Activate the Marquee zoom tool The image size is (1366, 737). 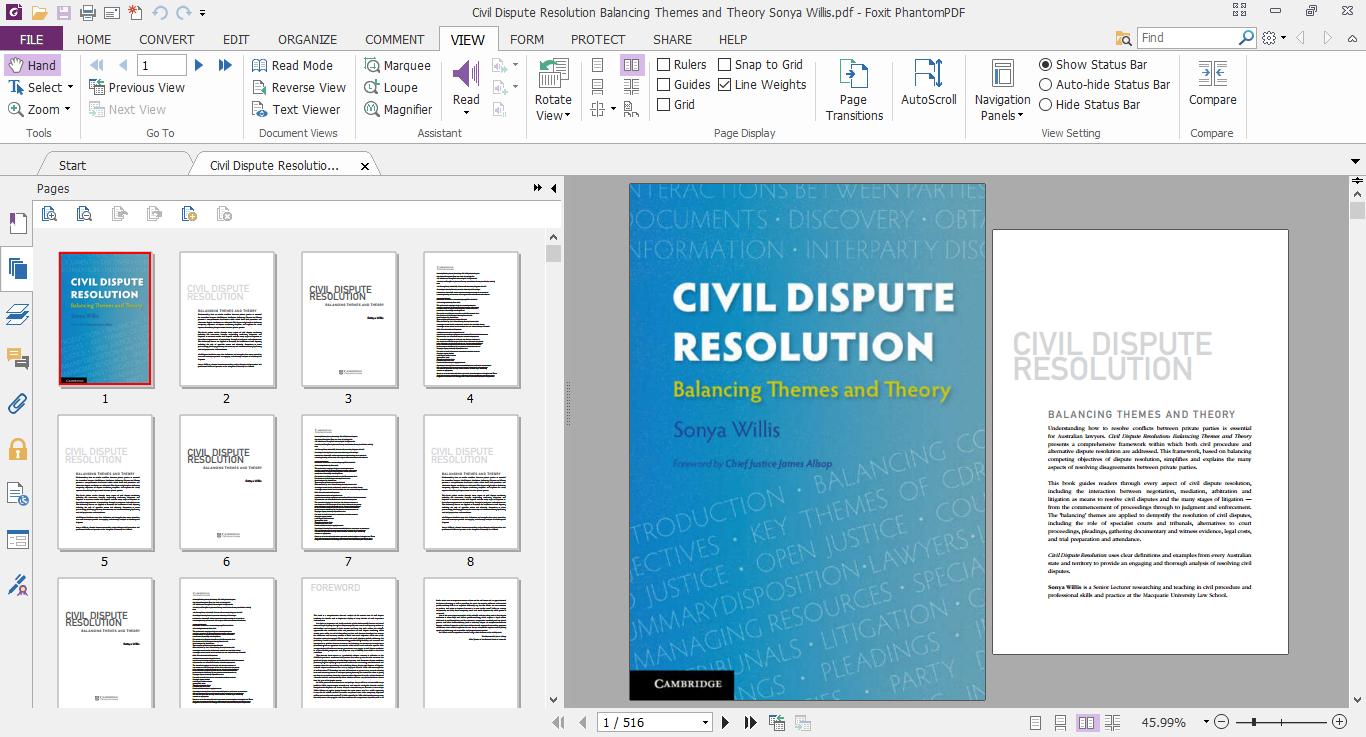click(x=396, y=65)
